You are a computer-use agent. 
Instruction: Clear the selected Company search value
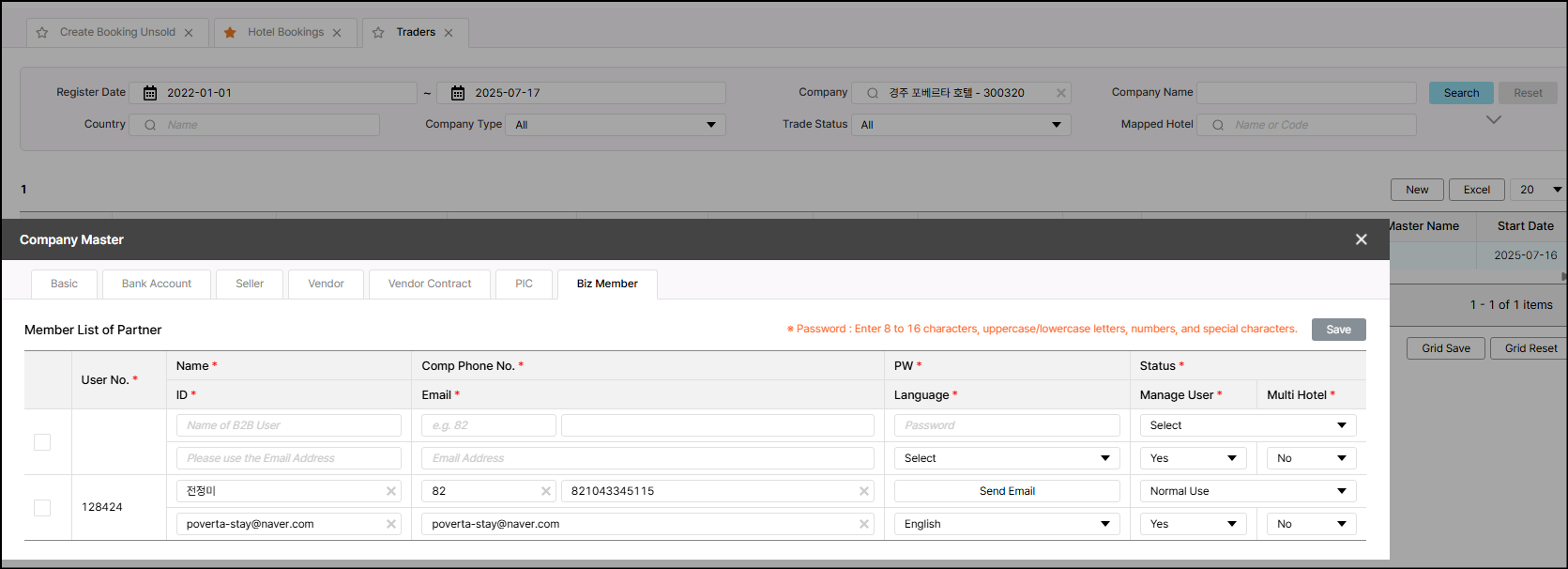pos(1060,93)
